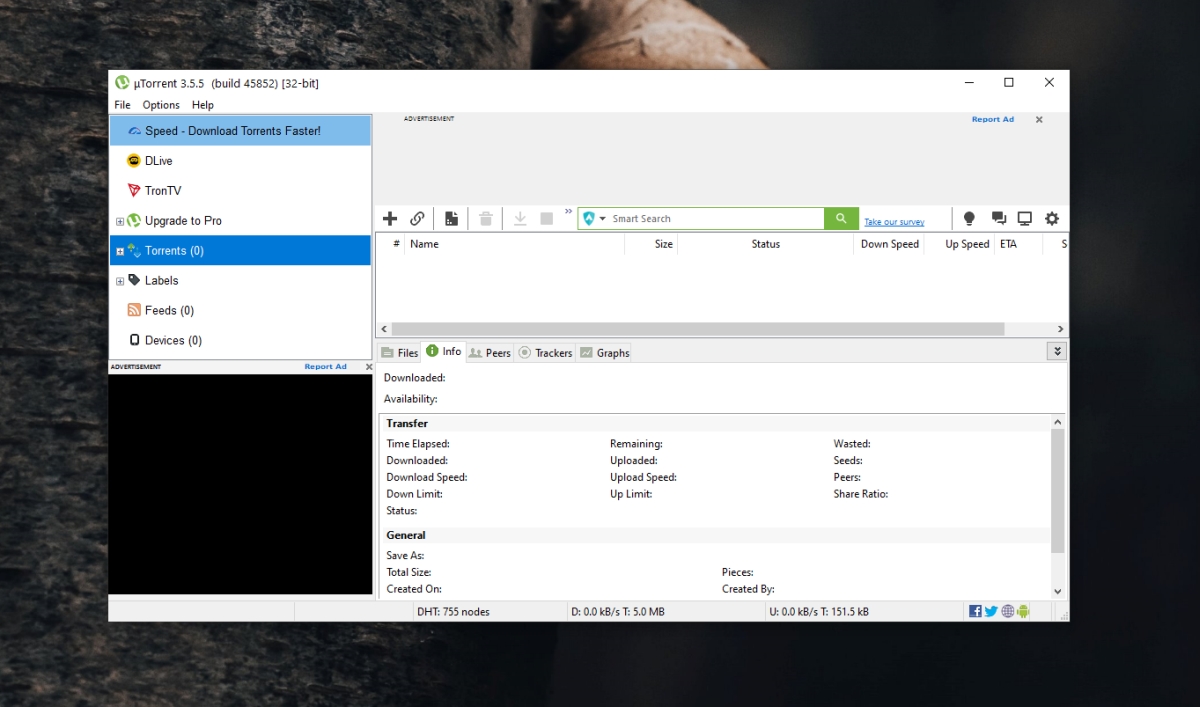Click the DLive sidebar icon

click(x=134, y=161)
